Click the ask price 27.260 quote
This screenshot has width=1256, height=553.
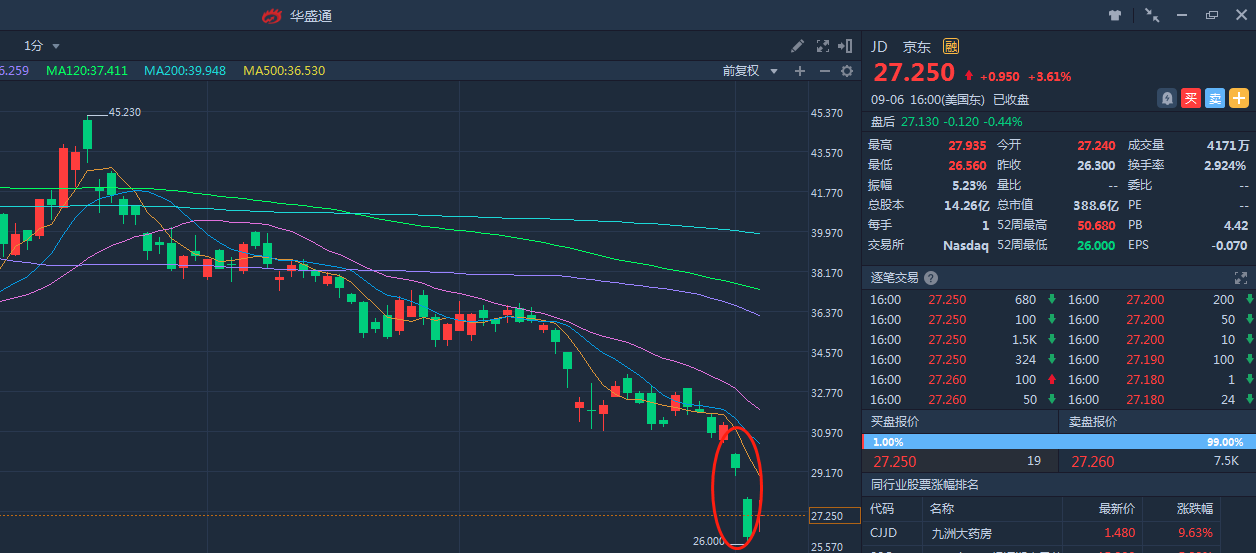click(1093, 462)
